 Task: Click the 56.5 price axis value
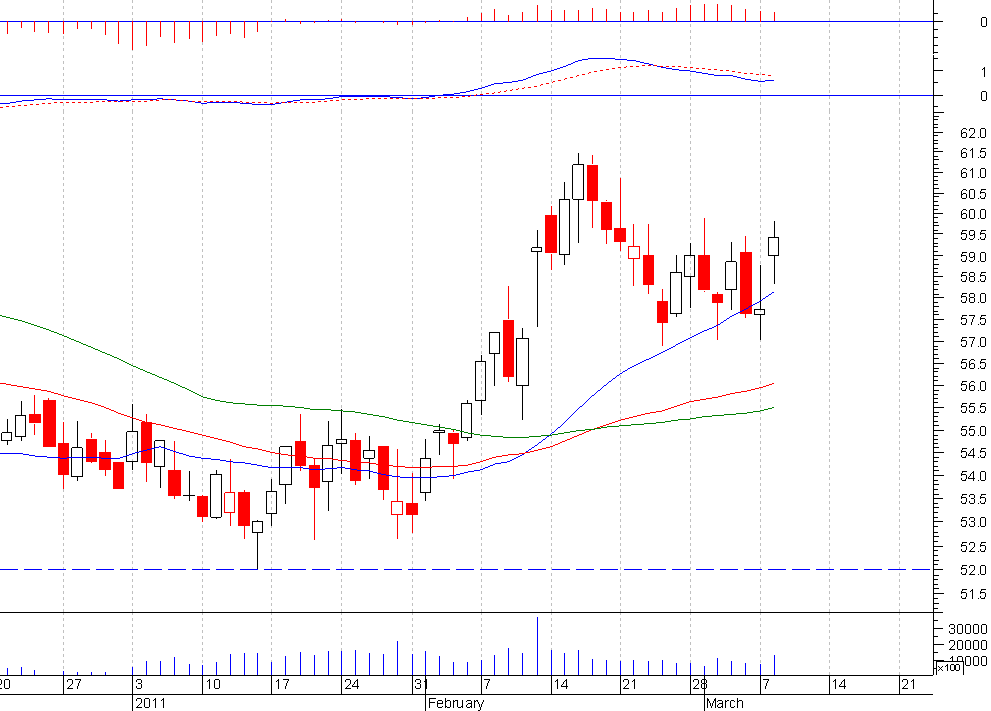973,364
